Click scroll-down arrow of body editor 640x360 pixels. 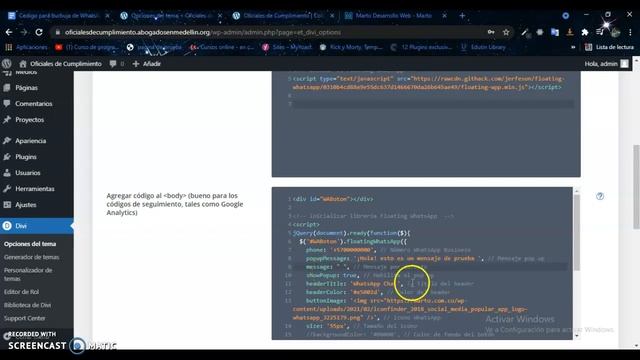pos(576,336)
